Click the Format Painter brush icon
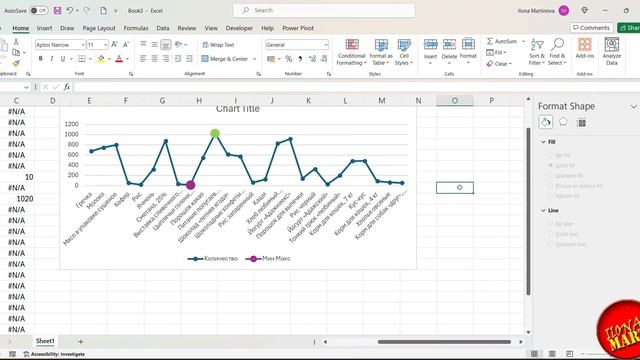 coord(16,64)
